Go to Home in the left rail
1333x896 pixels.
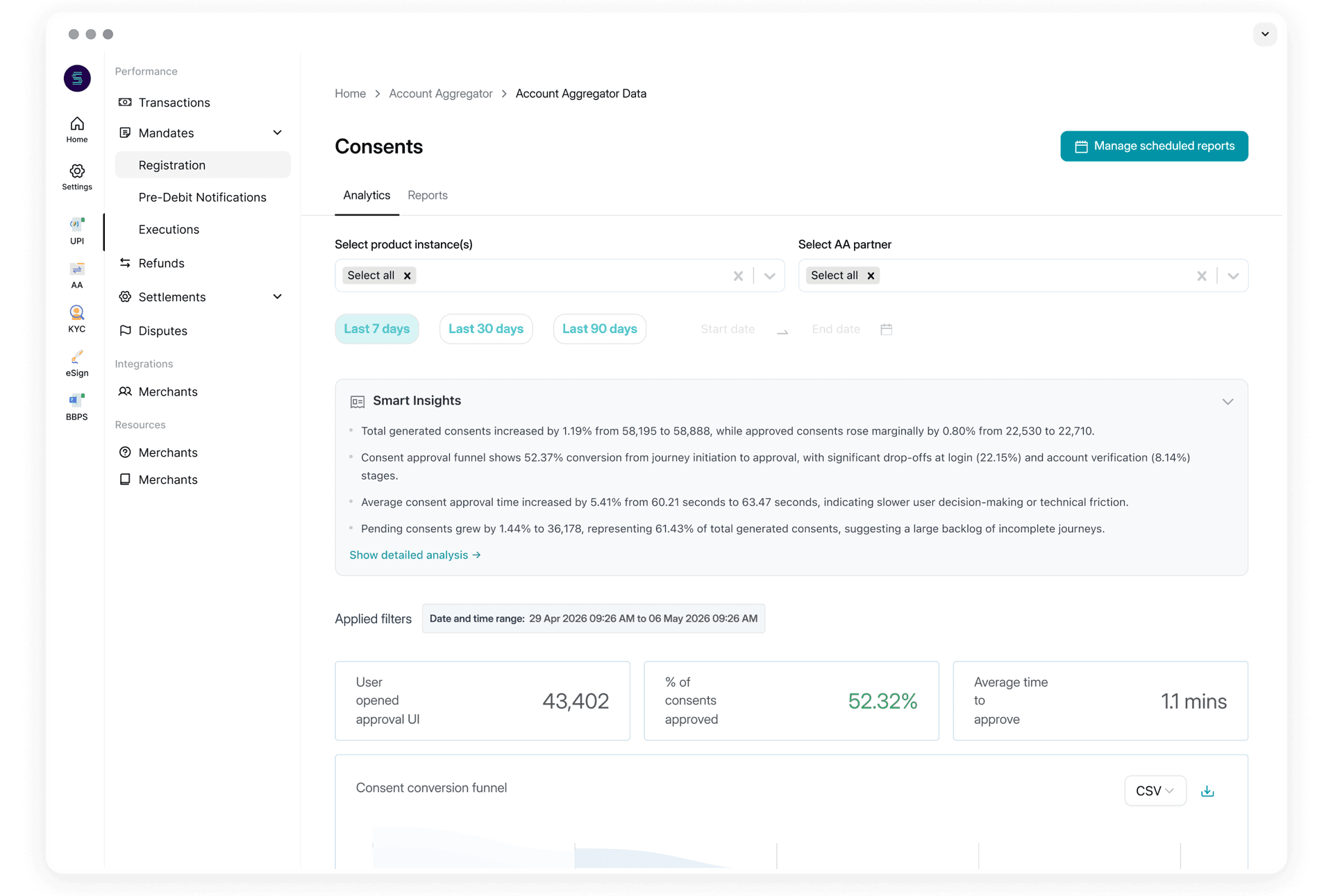pos(77,130)
